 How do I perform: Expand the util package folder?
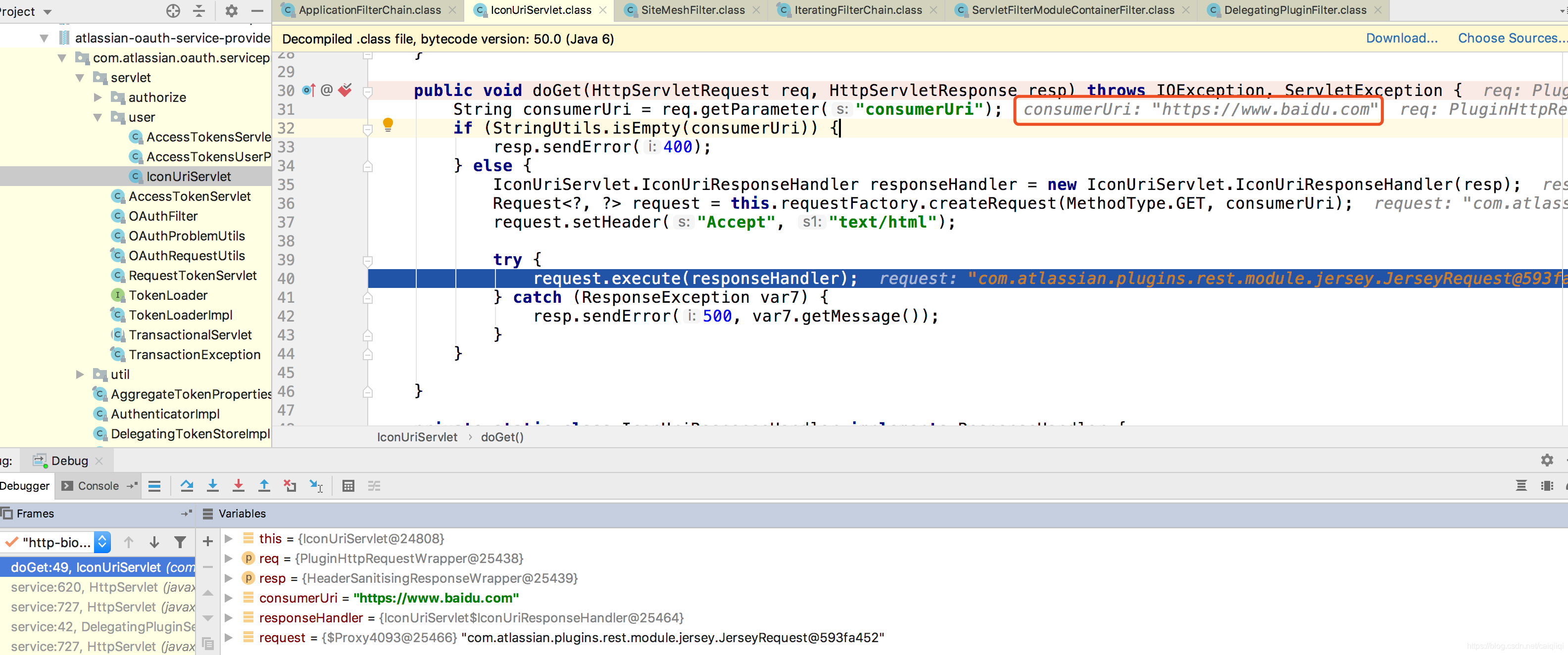tap(79, 374)
